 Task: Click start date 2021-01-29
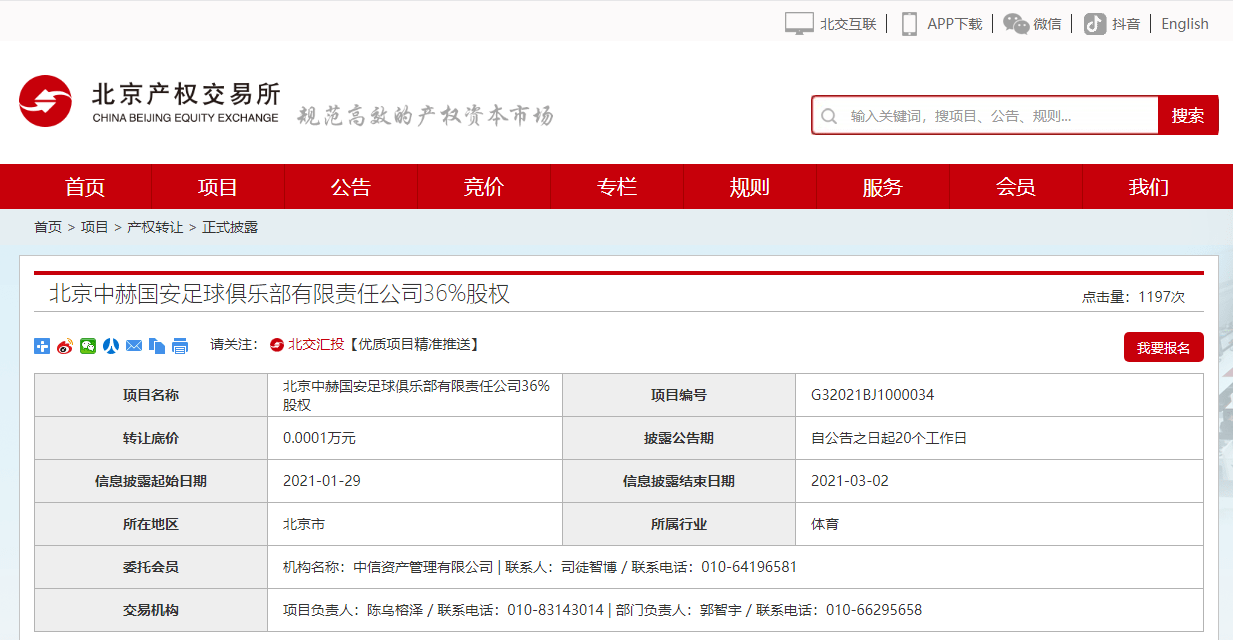(322, 481)
